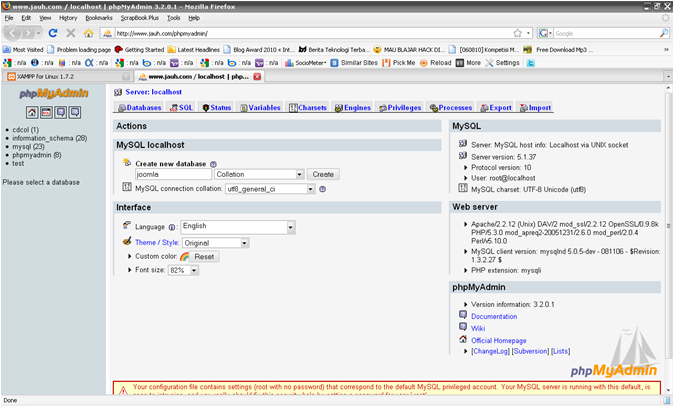
Task: Open the bookmarks toolbar overflow chevron
Action: tap(667, 50)
